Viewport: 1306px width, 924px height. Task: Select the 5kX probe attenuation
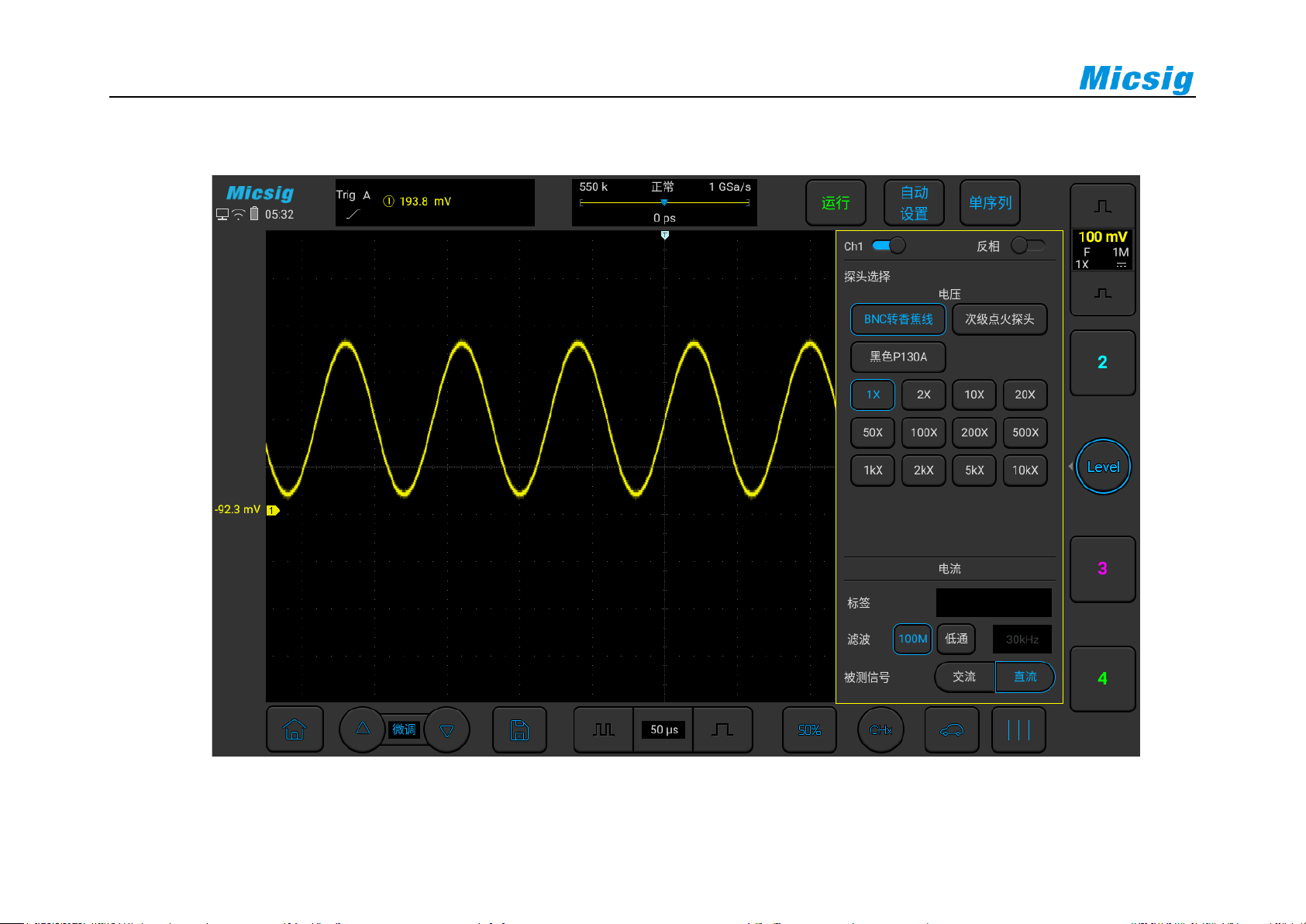click(x=974, y=471)
